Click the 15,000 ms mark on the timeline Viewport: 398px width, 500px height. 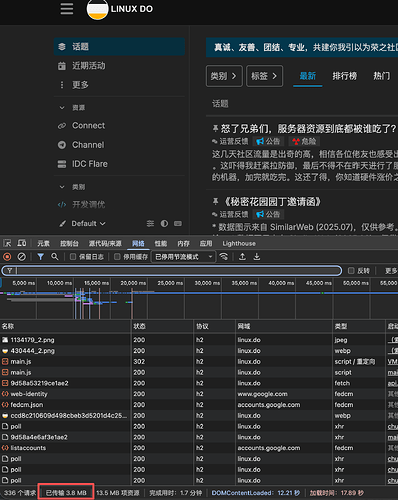click(96, 283)
